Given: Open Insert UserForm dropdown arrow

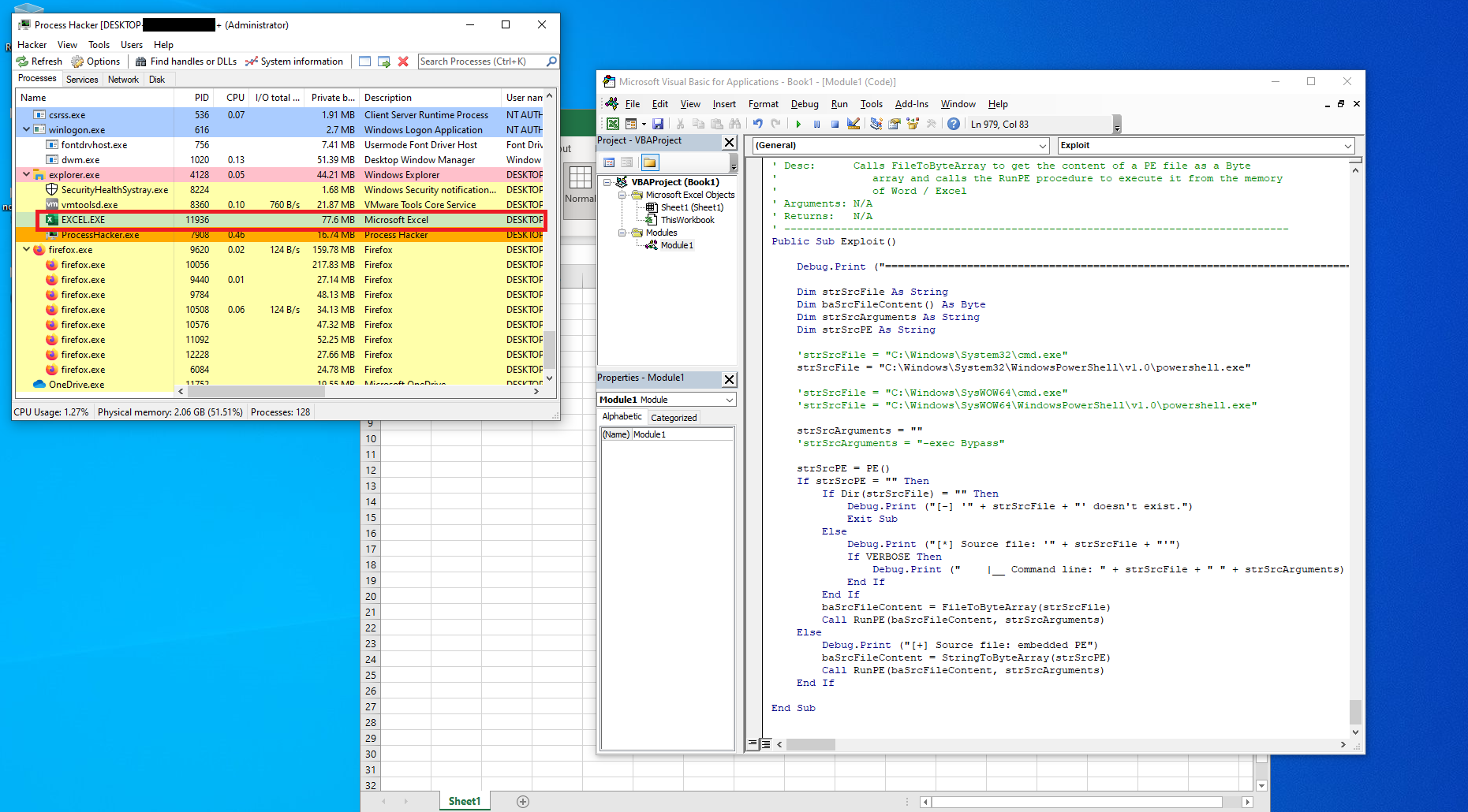Looking at the screenshot, I should click(644, 124).
